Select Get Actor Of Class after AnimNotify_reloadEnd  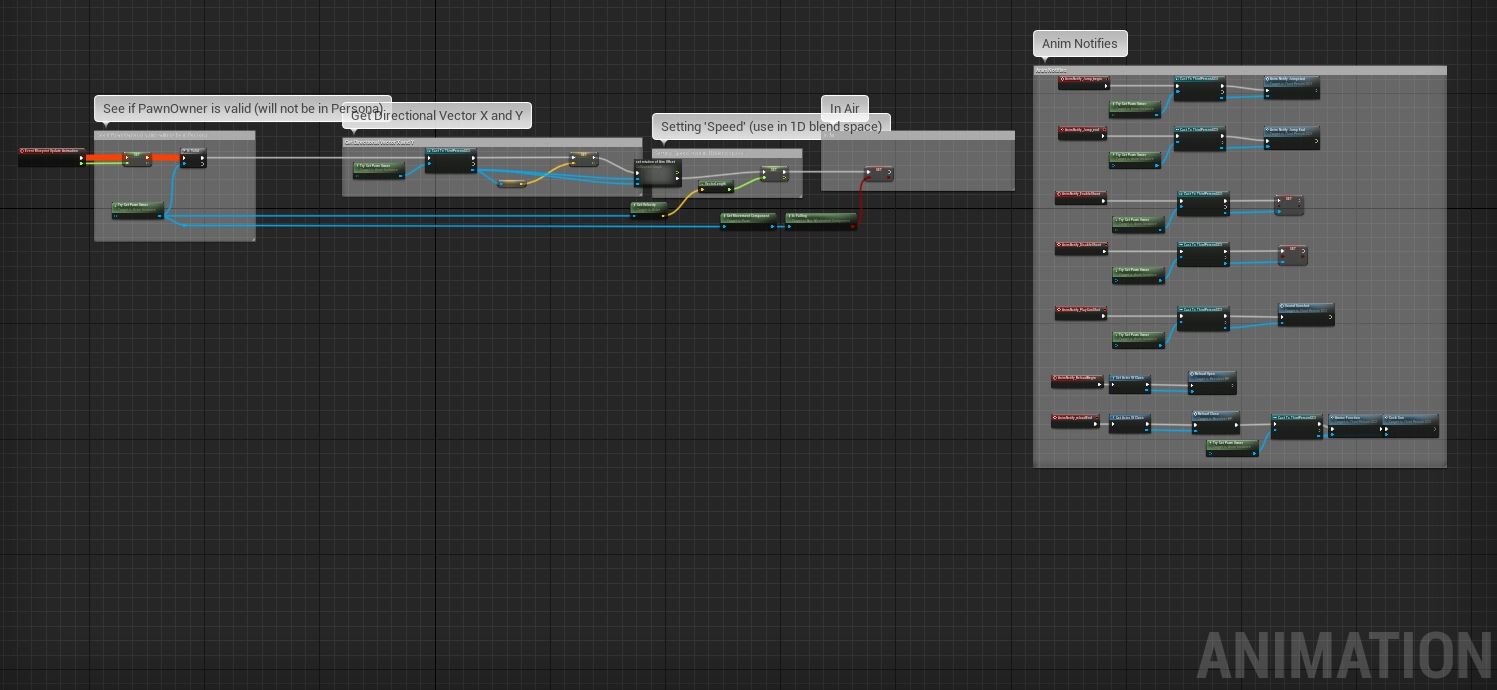(1130, 424)
